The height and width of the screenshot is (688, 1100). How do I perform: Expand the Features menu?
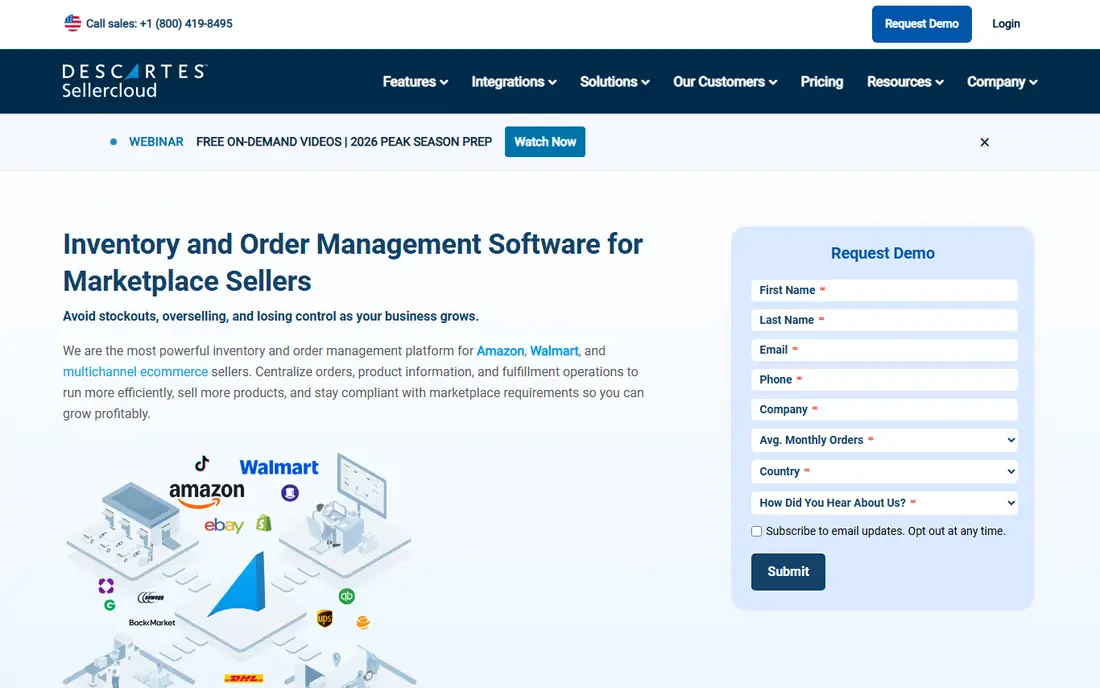tap(415, 82)
